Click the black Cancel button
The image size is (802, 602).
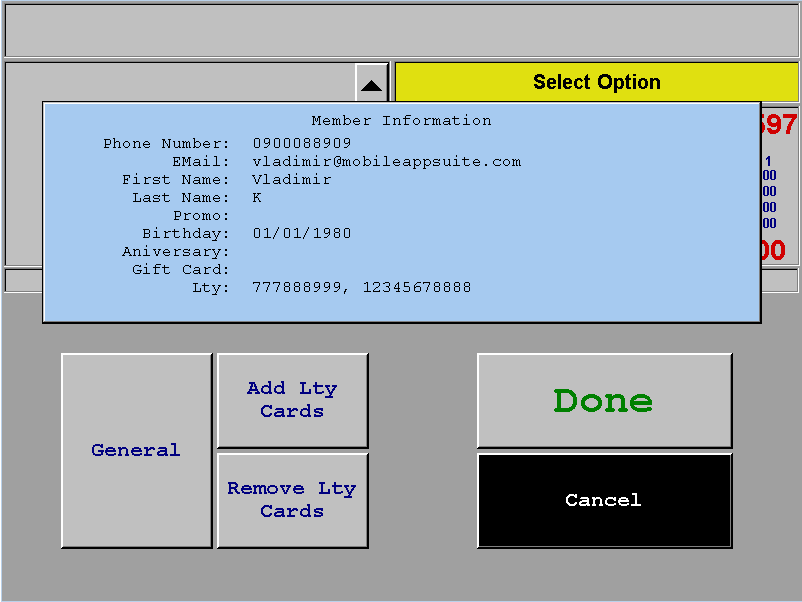604,500
